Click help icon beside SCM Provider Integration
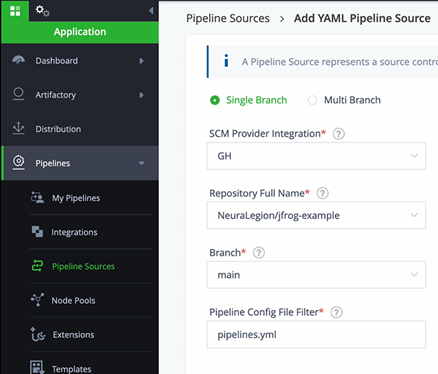This screenshot has width=438, height=374. (339, 134)
